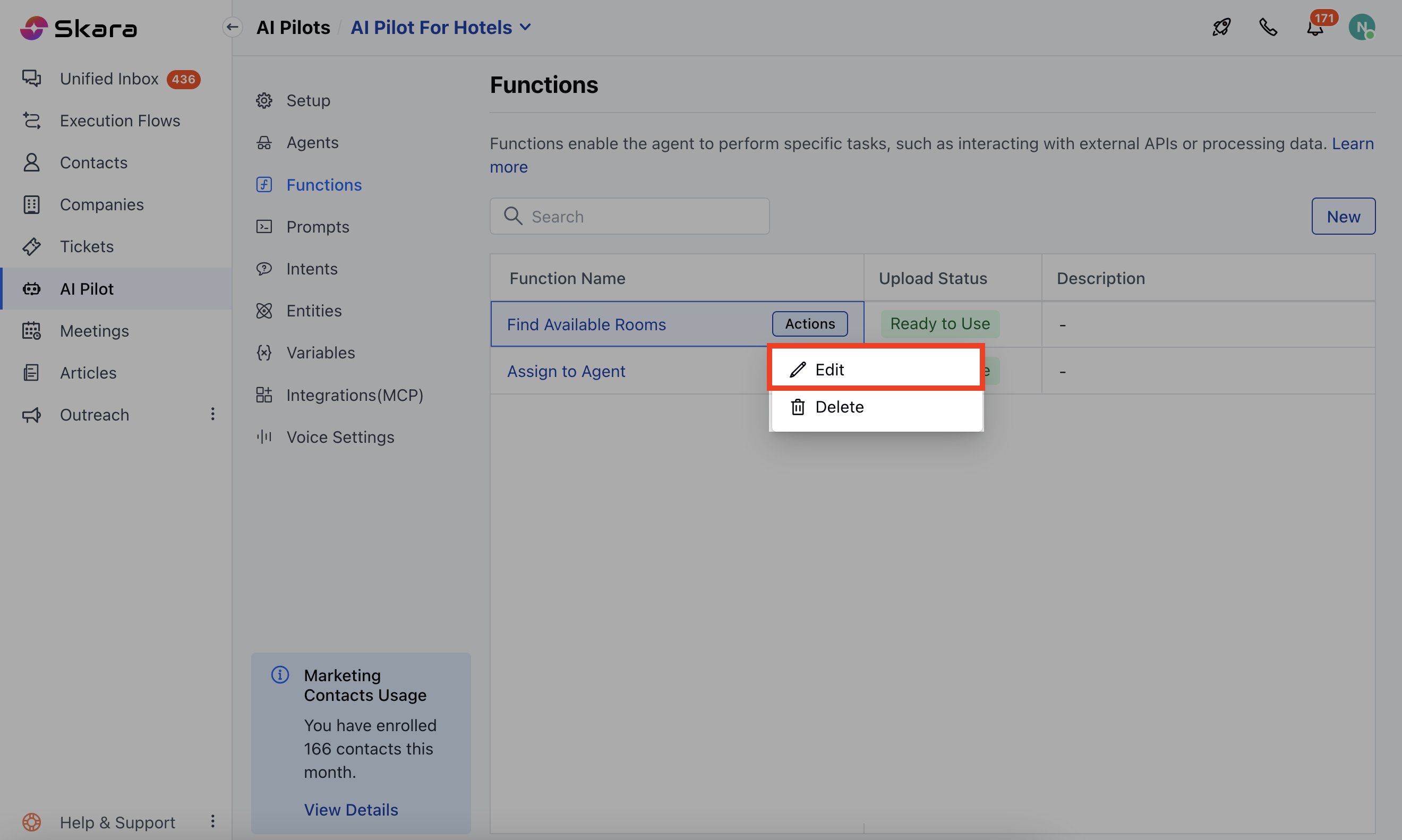This screenshot has height=840, width=1402.
Task: Open the Voice Settings section
Action: 339,437
